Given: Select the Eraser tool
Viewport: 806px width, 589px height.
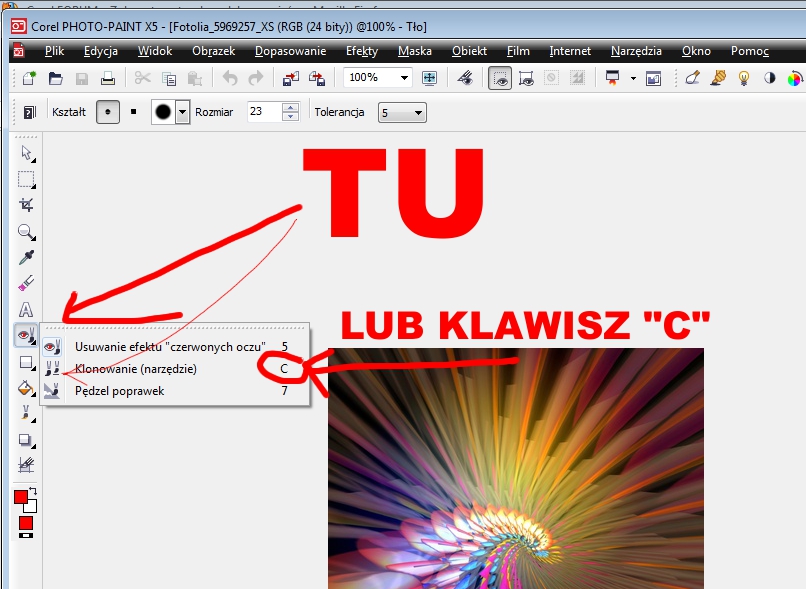Looking at the screenshot, I should [27, 284].
